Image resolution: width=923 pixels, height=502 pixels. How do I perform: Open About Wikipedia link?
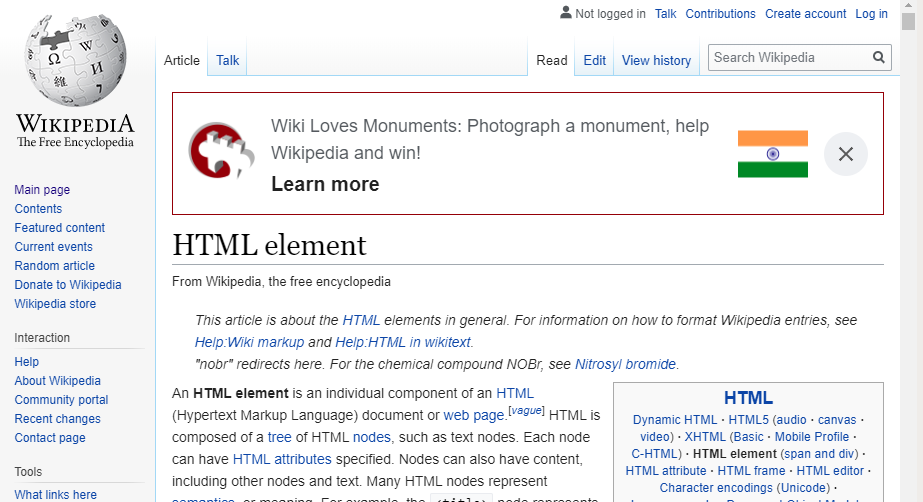point(57,381)
